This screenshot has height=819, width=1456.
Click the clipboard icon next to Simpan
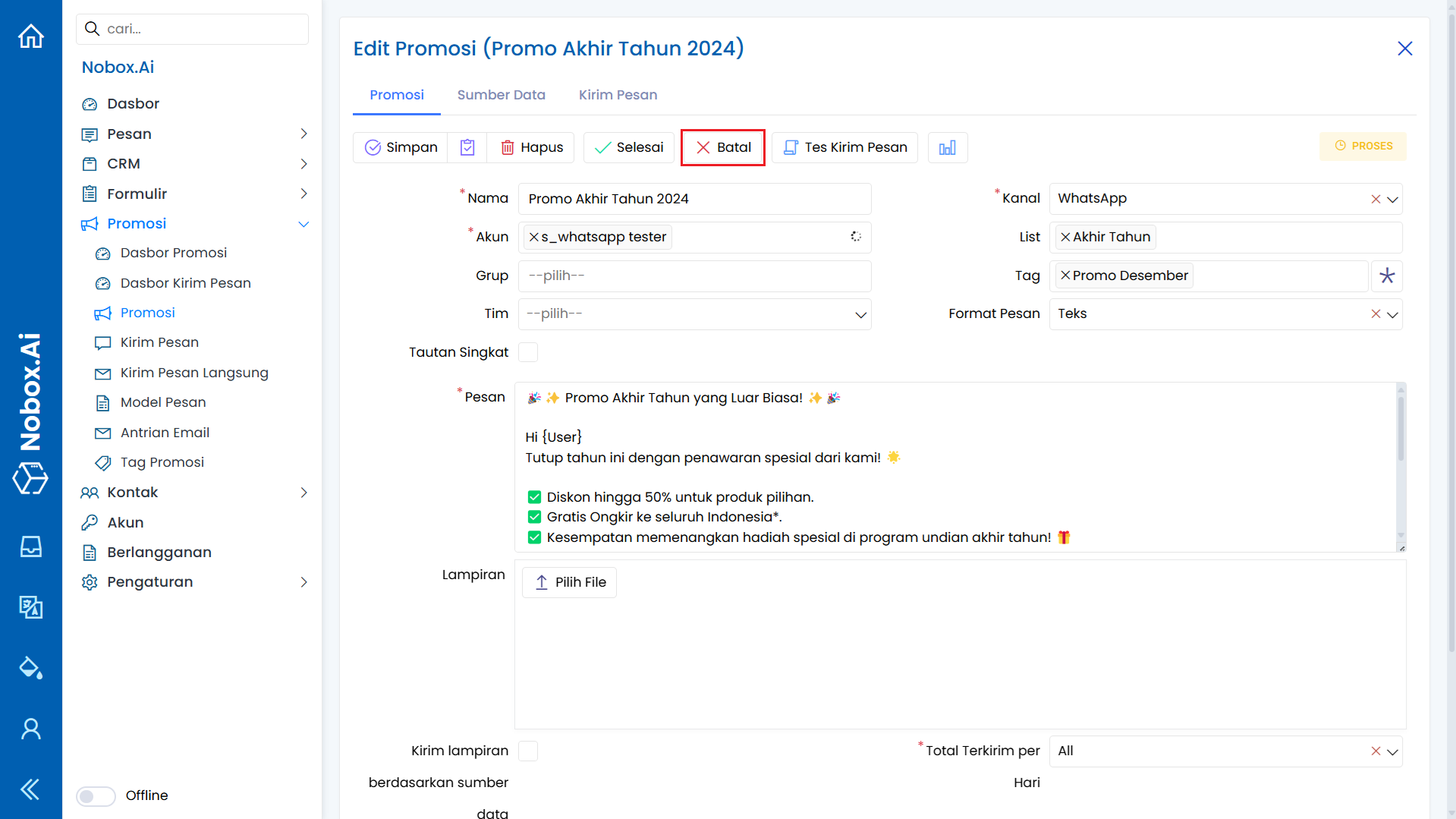coord(467,147)
